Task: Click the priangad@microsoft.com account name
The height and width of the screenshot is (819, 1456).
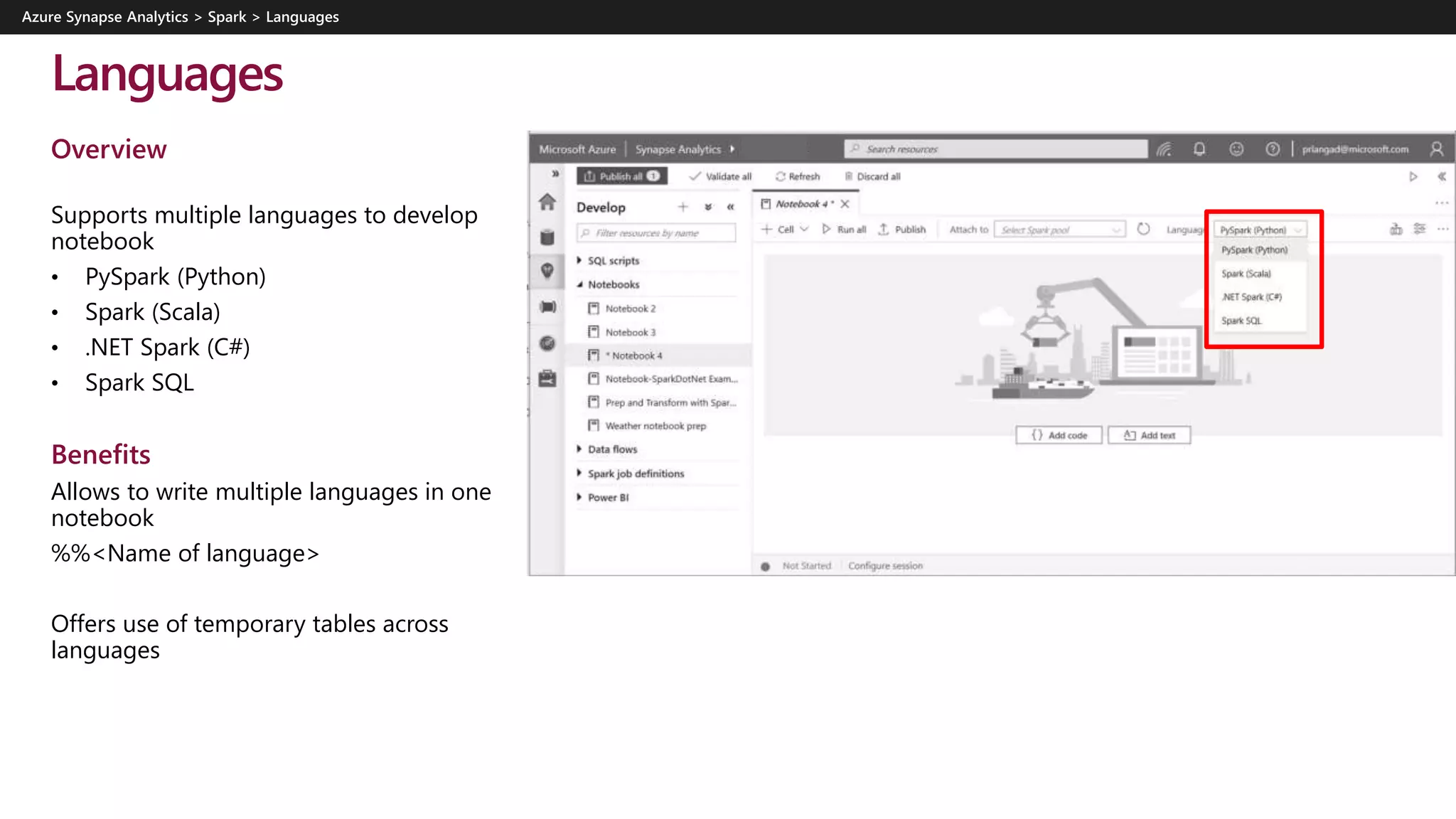Action: click(x=1355, y=149)
